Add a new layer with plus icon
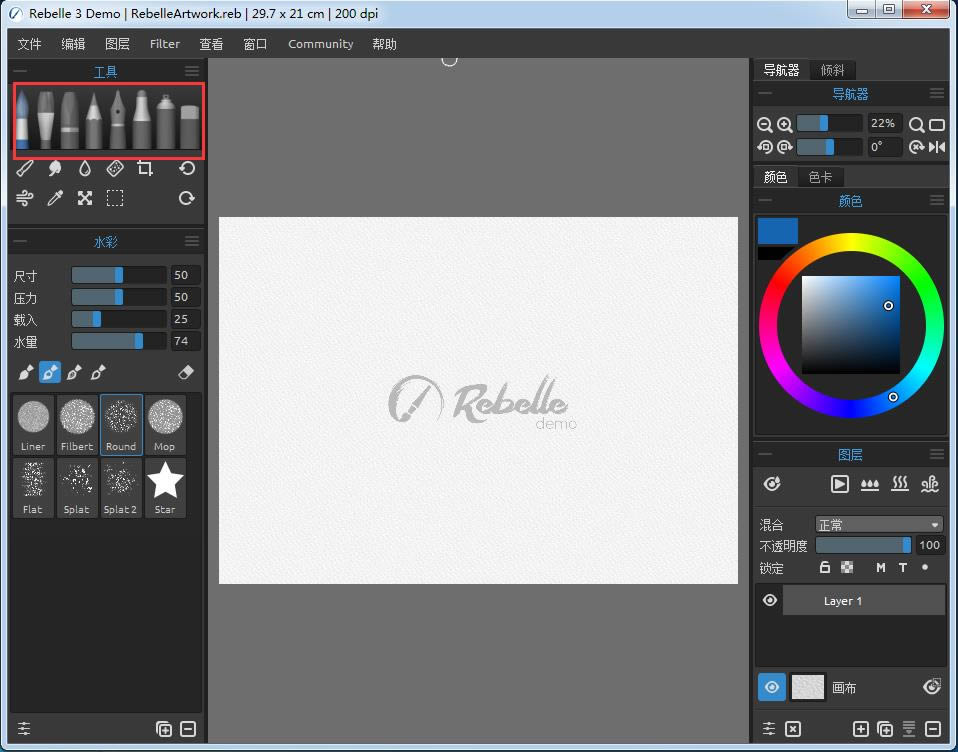The height and width of the screenshot is (752, 958). 861,729
